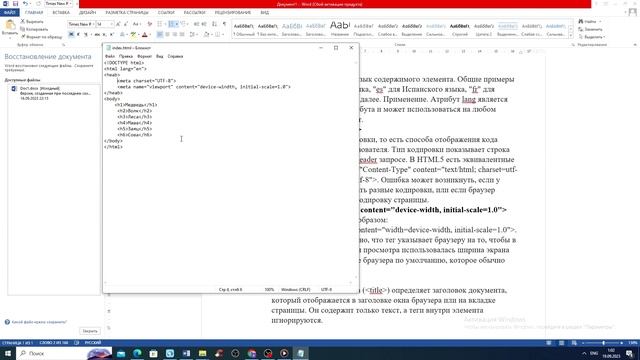Align text left in Word ribbon
640x360 pixels.
click(160, 35)
